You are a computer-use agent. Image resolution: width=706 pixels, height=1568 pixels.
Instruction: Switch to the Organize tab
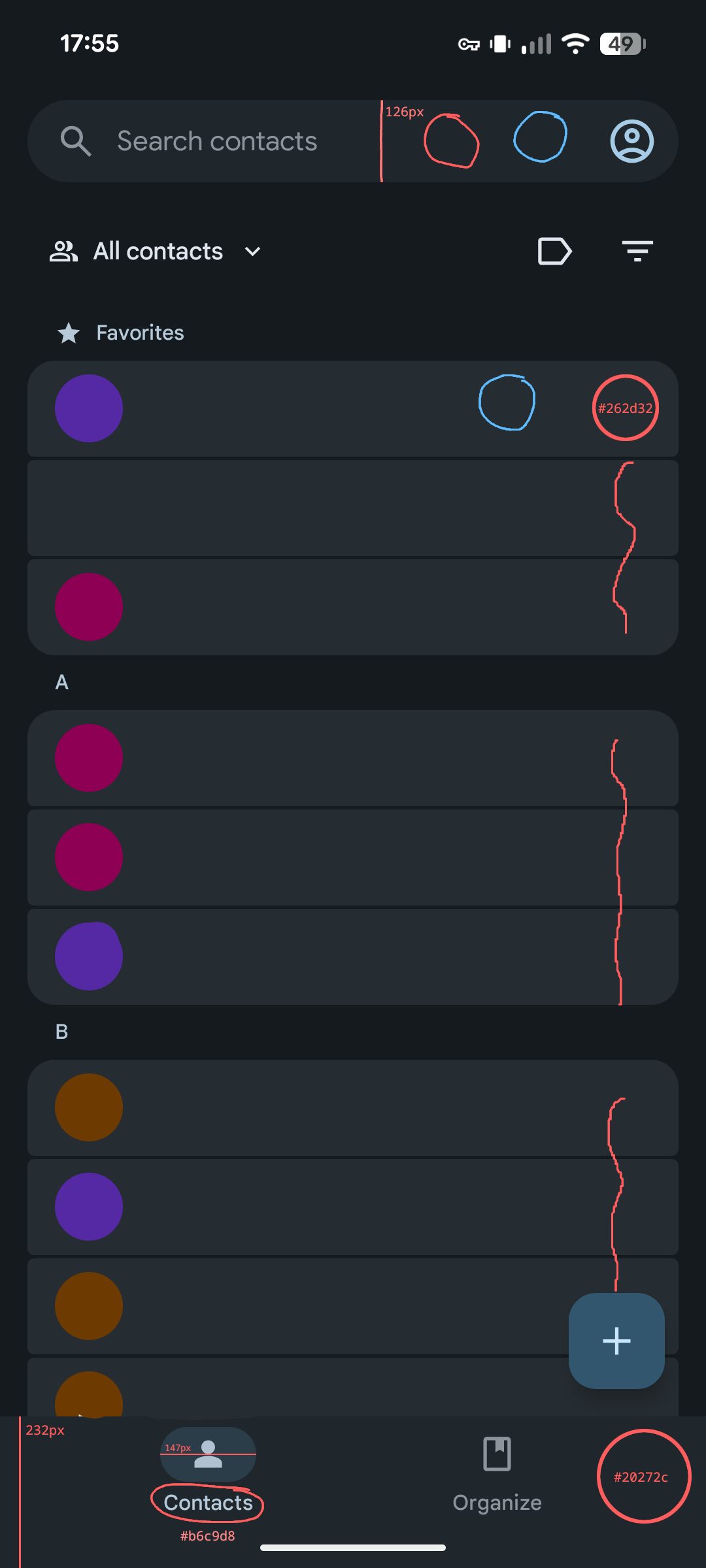click(497, 1470)
